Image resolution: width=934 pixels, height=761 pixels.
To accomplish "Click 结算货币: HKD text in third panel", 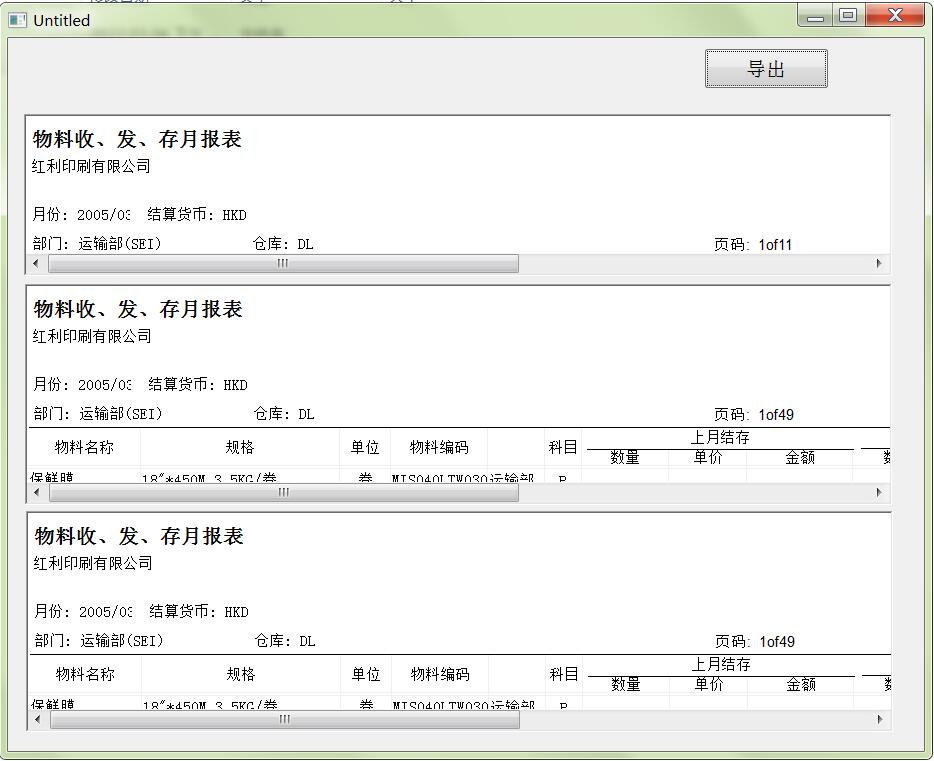I will click(x=200, y=612).
